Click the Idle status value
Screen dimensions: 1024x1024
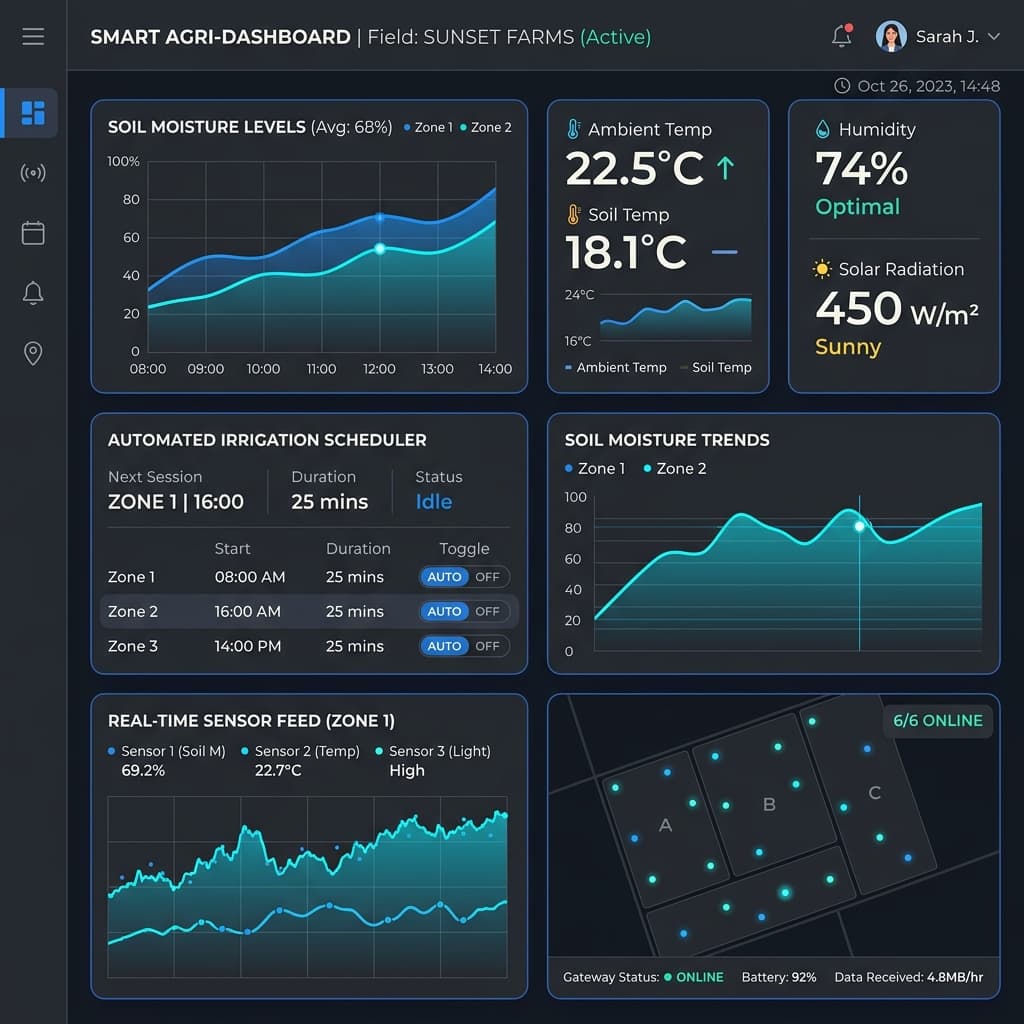[x=434, y=502]
